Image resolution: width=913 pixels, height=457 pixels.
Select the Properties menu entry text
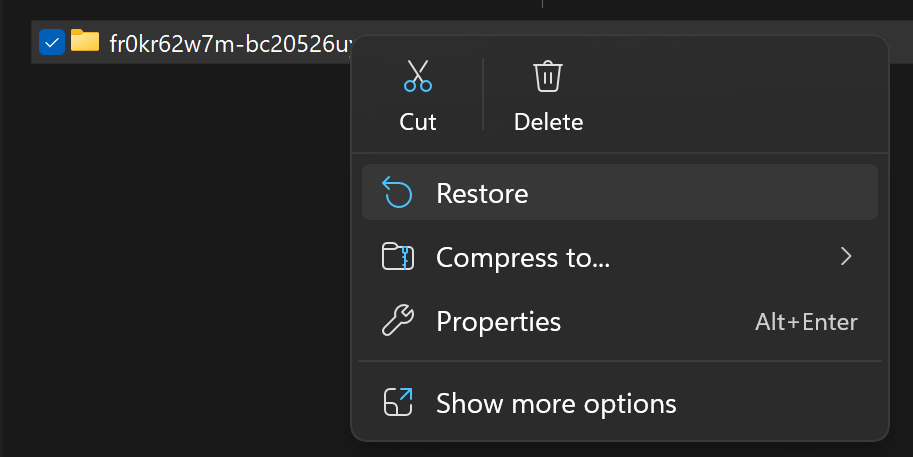498,322
